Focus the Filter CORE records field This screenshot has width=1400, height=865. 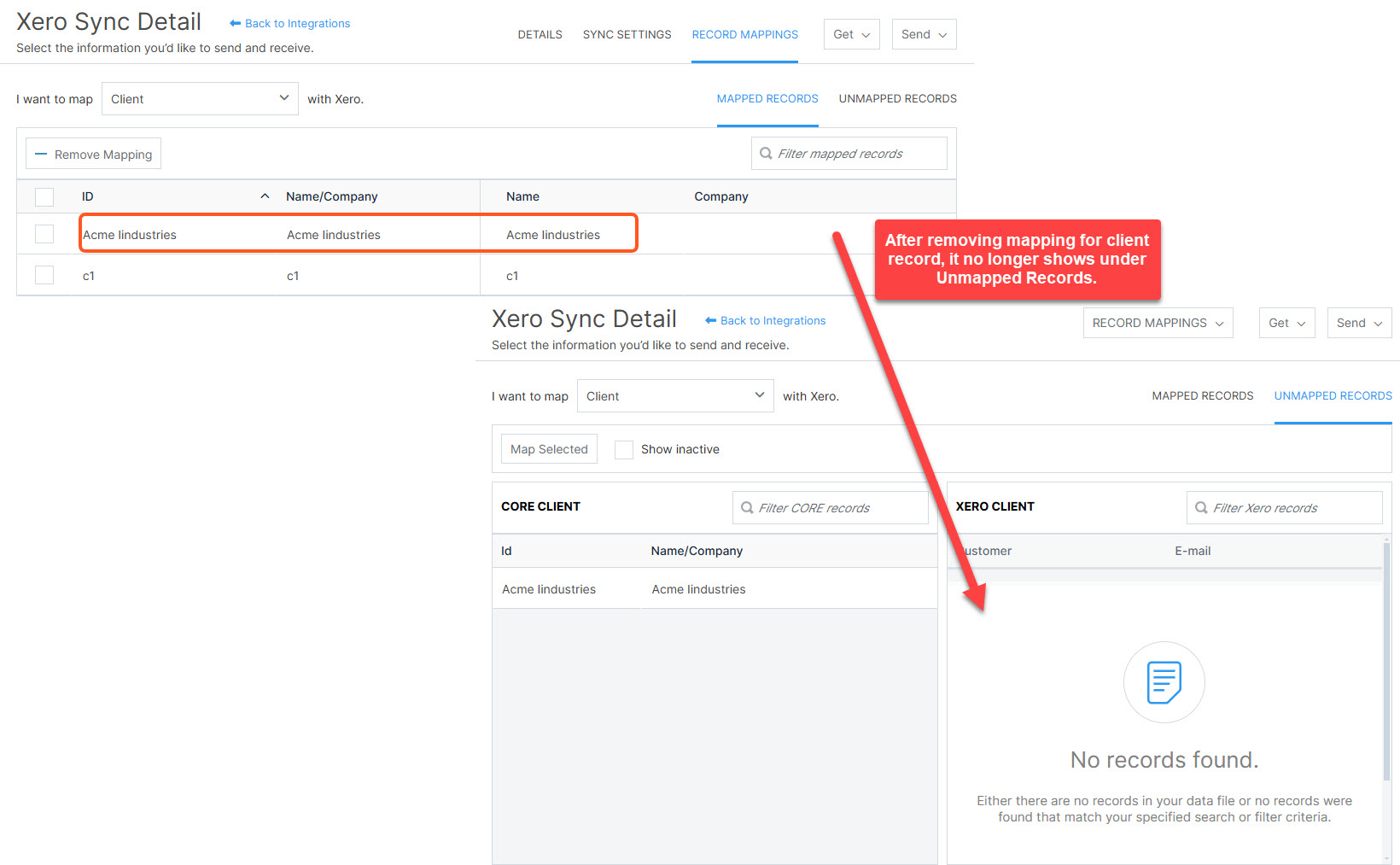tap(831, 508)
